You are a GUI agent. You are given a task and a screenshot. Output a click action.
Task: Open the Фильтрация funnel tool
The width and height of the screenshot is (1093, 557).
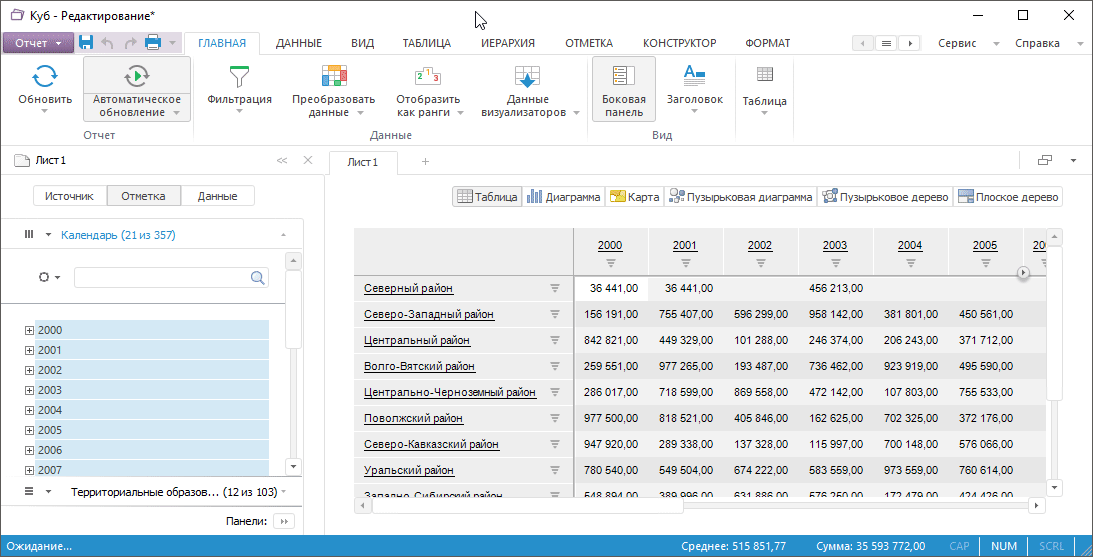coord(239,75)
